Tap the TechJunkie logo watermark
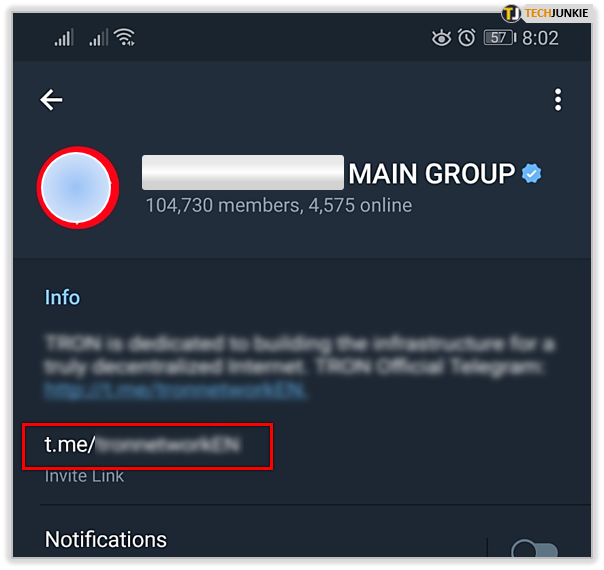604x570 pixels. point(545,13)
